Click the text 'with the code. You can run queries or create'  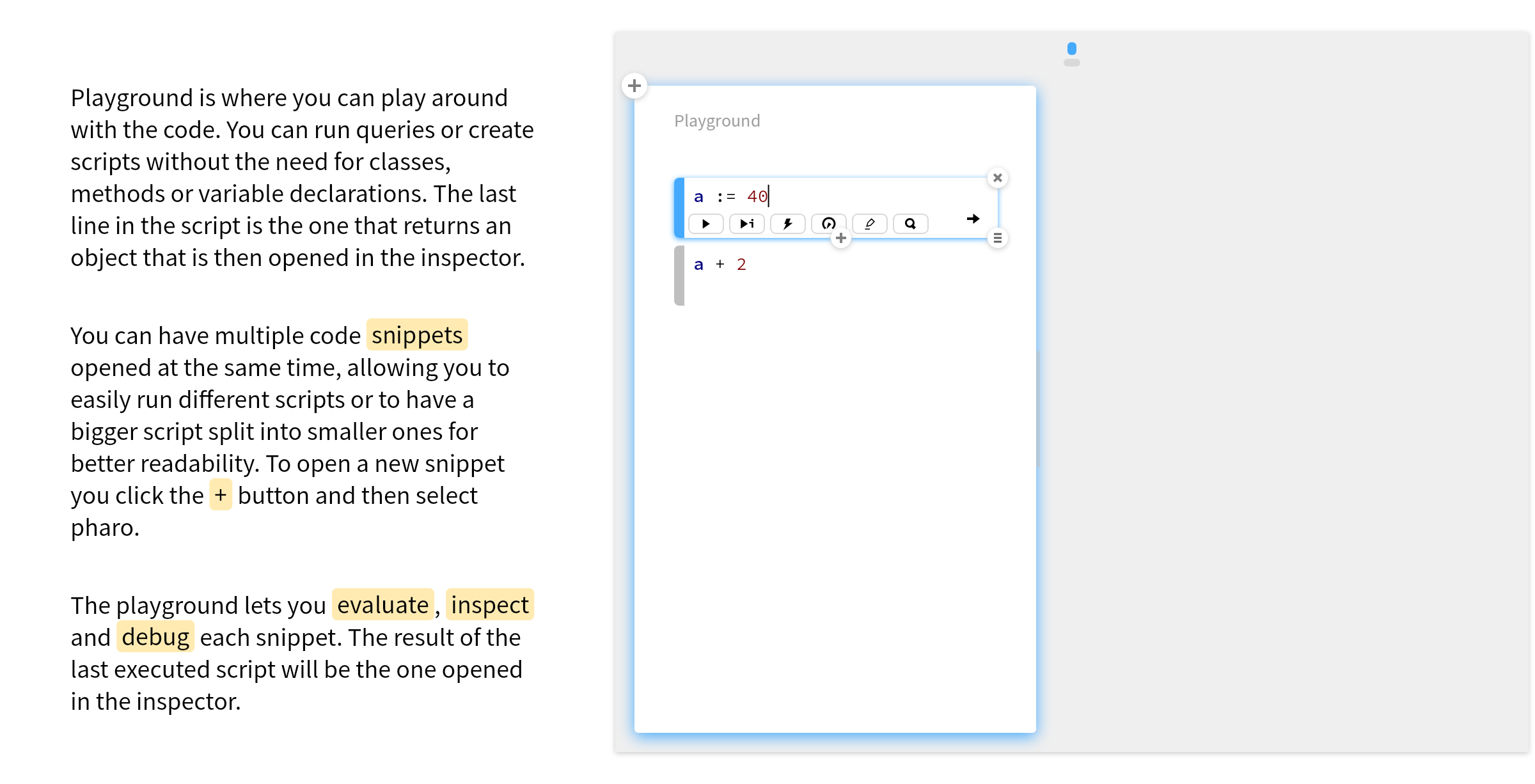tap(302, 130)
